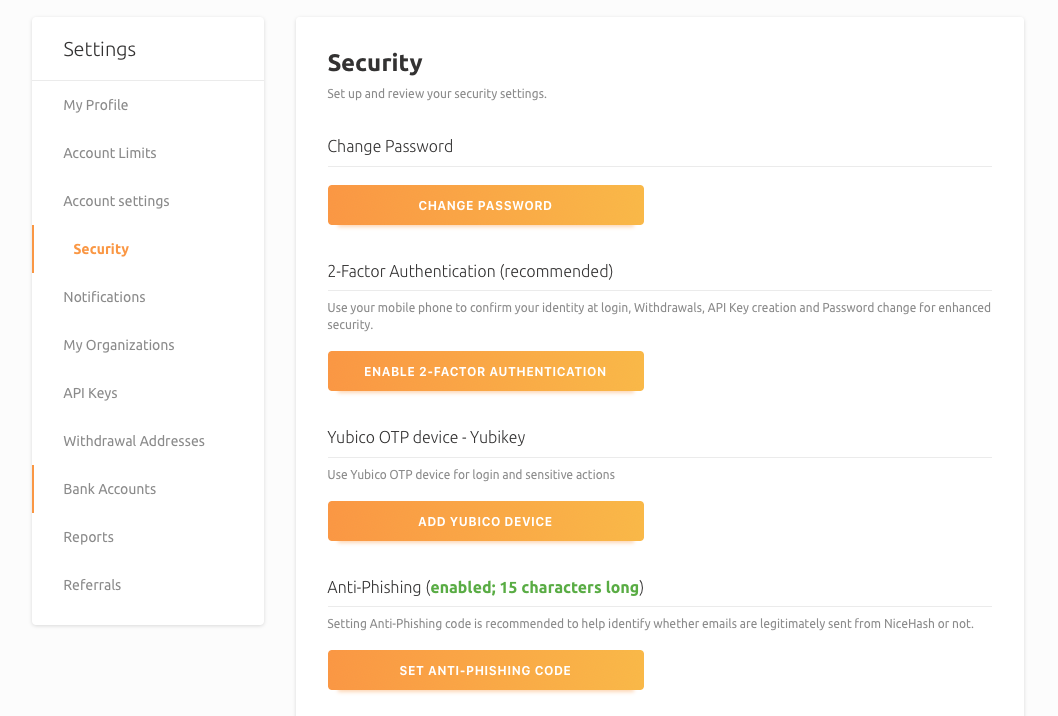Open Notifications settings
1058x716 pixels.
click(x=104, y=297)
